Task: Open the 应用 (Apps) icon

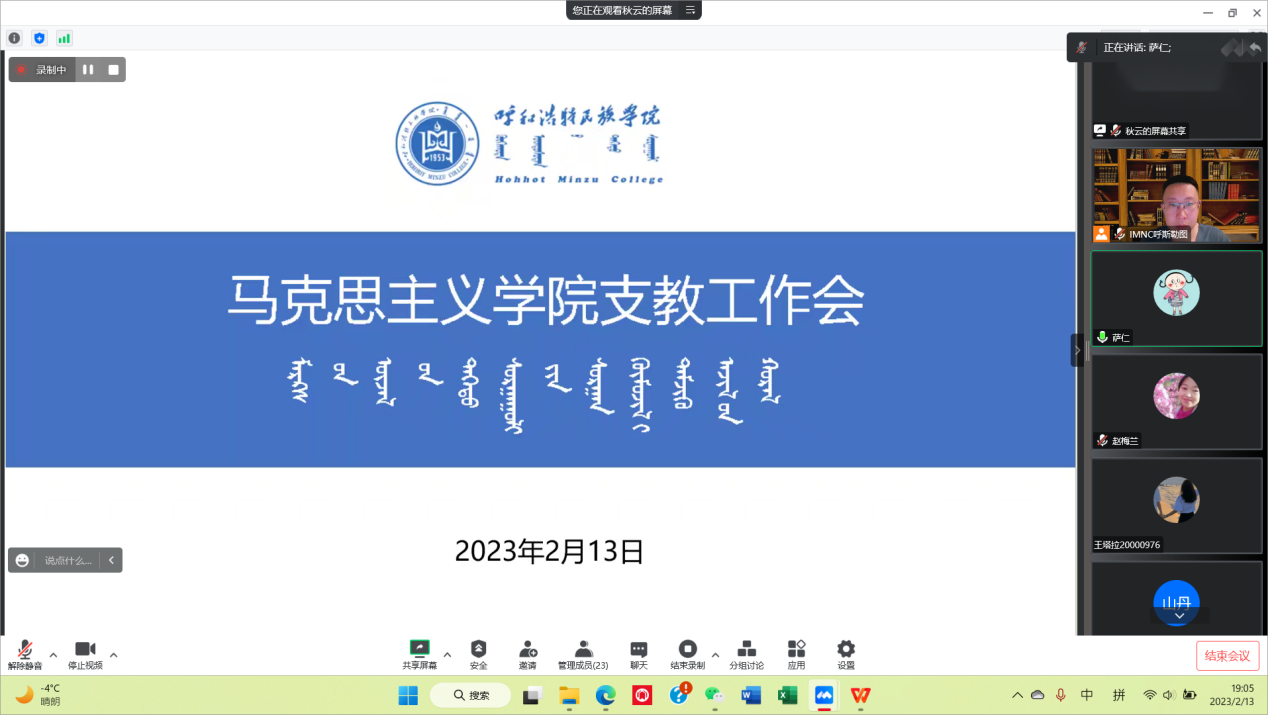Action: point(796,650)
